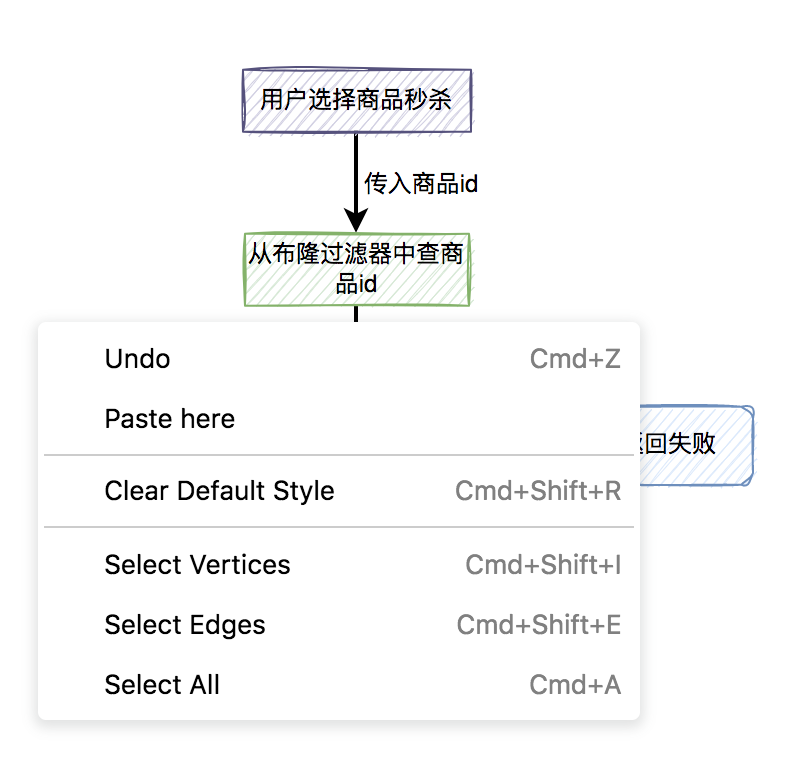This screenshot has height=772, width=796.
Task: Click empty canvas right of the purple node
Action: 620,100
